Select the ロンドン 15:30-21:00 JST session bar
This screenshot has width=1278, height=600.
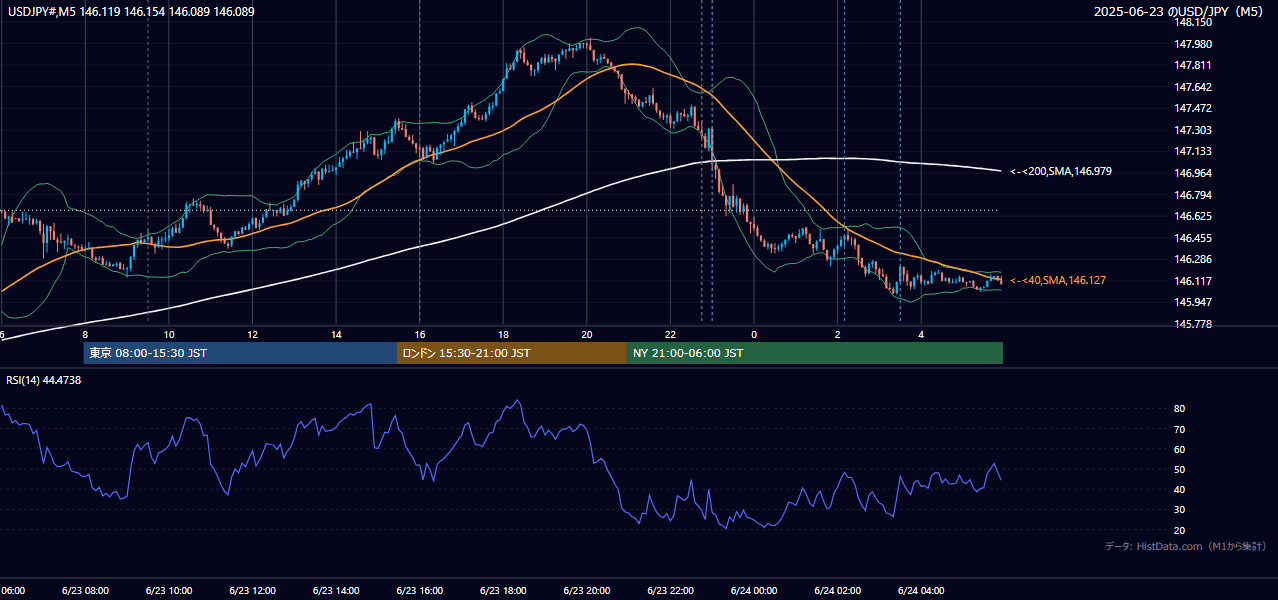[x=512, y=353]
